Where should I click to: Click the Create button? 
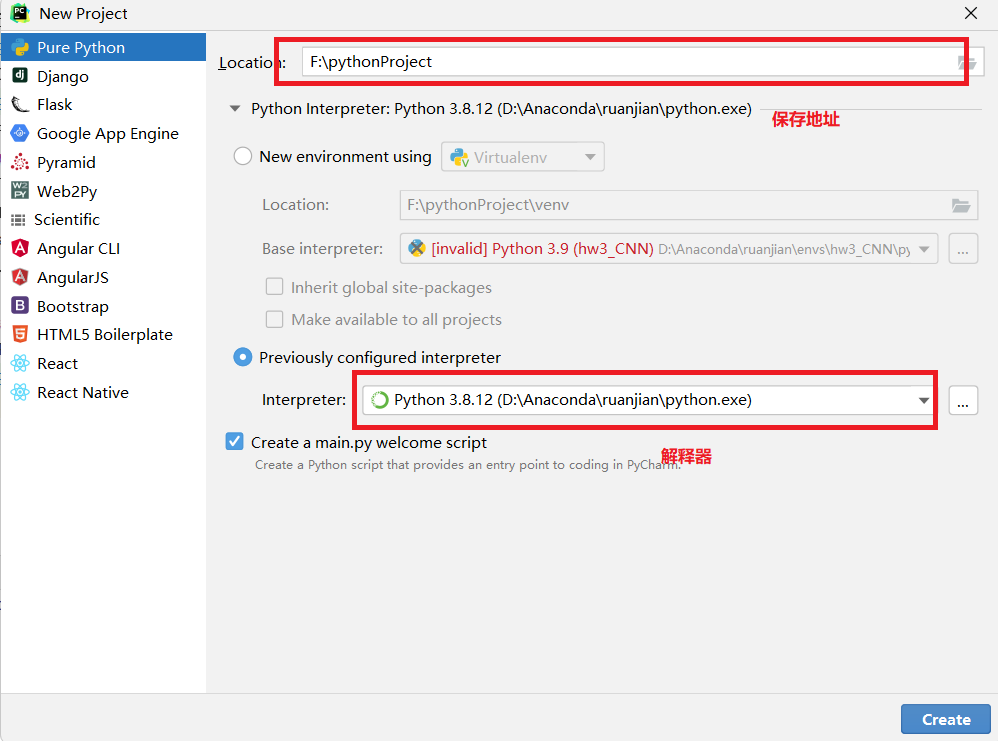click(x=946, y=719)
